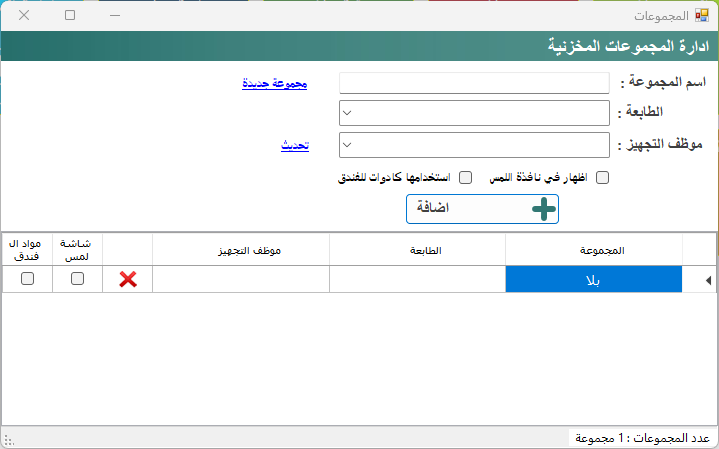
Task: Enable the اظهار في نافذة اللمس checkbox
Action: tap(602, 177)
